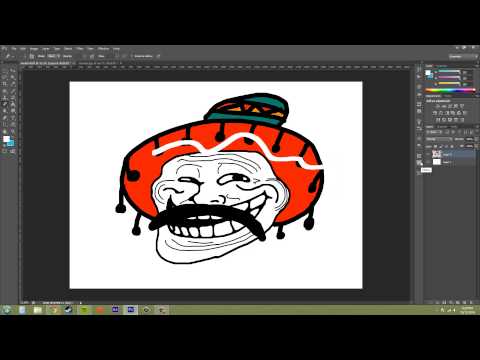Open the Layer menu
This screenshot has height=360, width=480.
coord(45,49)
